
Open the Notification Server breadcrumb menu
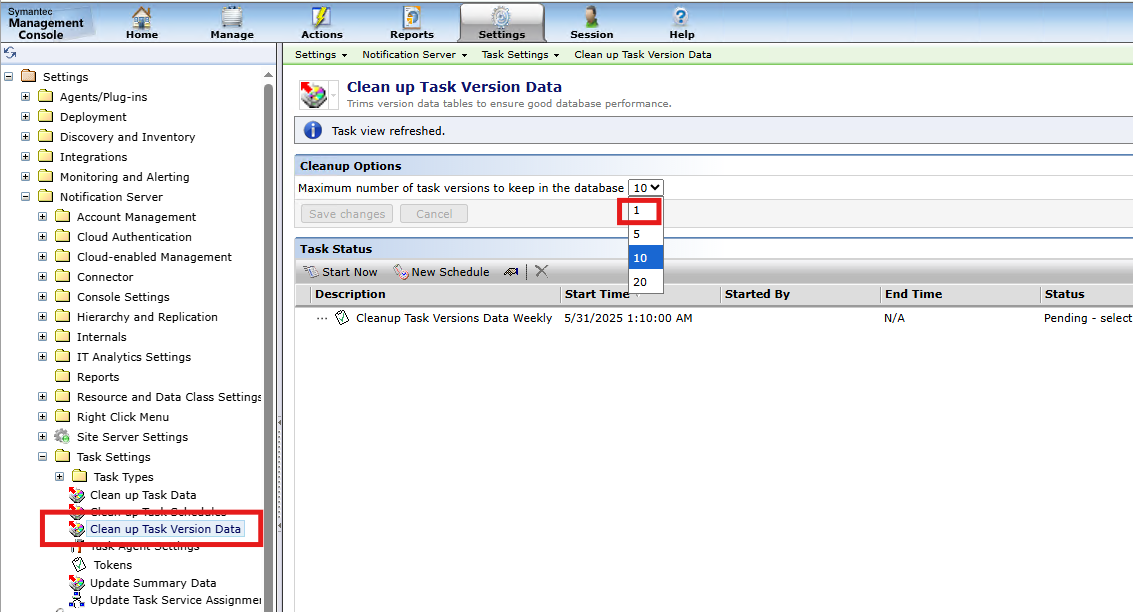414,54
